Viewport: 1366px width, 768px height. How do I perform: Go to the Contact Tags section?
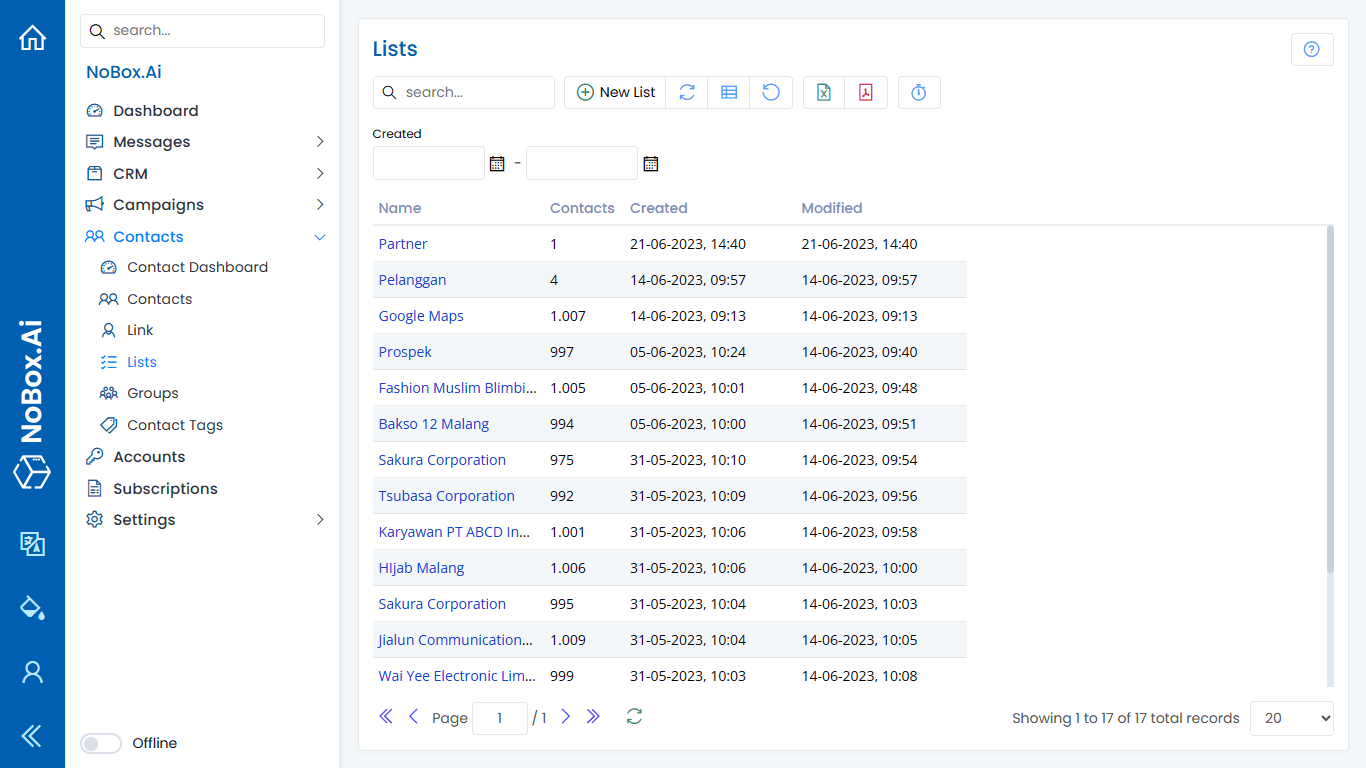[x=174, y=424]
